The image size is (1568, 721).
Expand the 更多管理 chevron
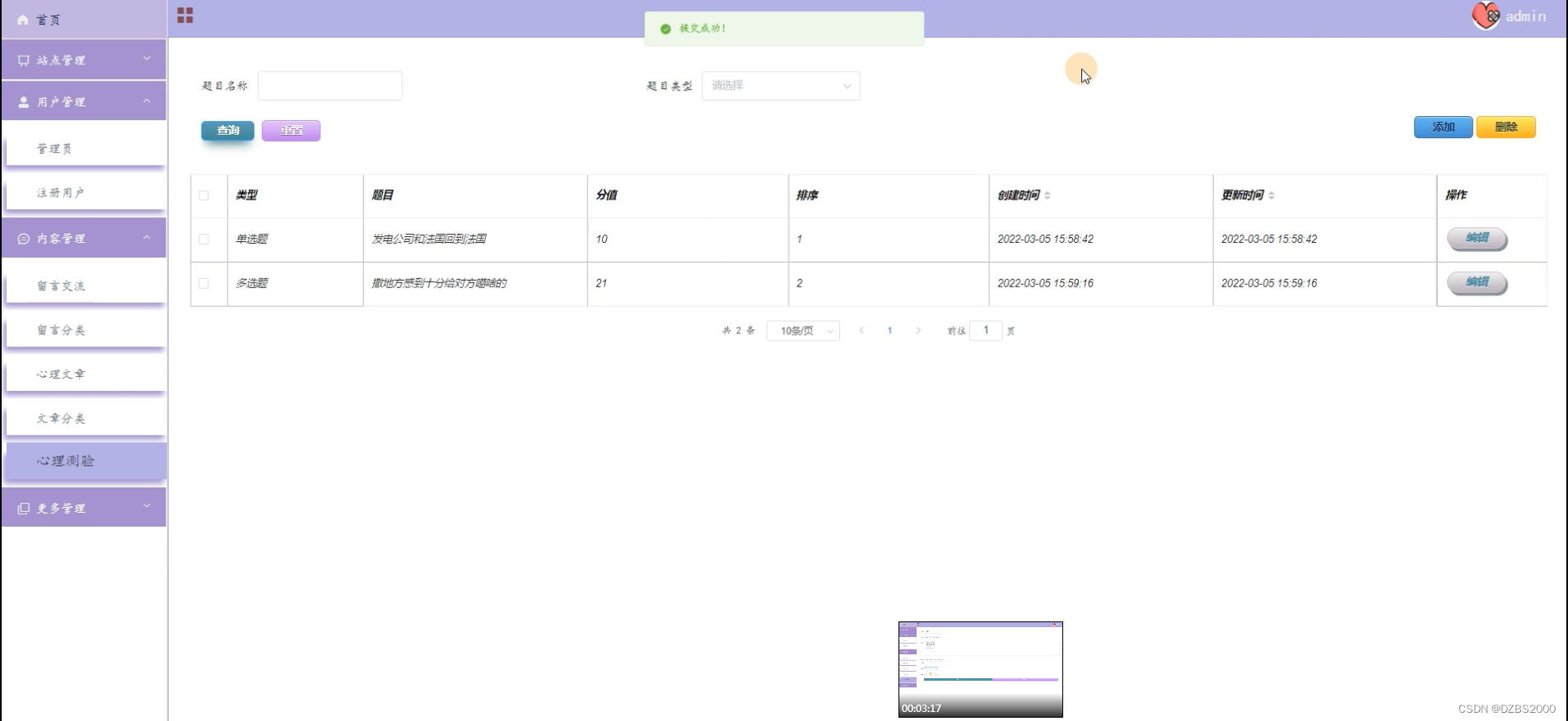pyautogui.click(x=147, y=505)
